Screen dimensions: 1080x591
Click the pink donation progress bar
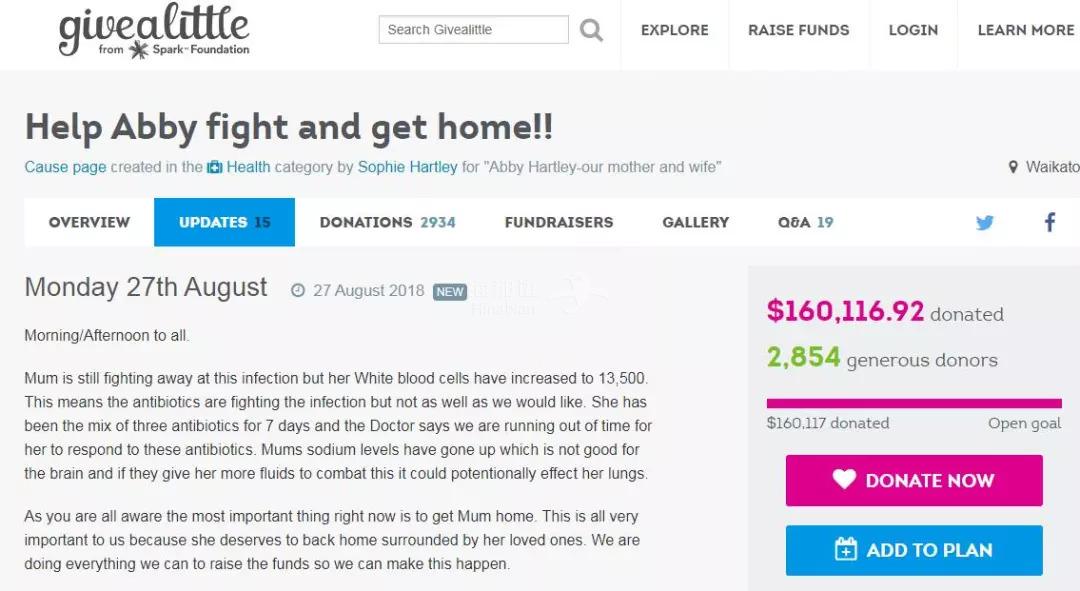[x=914, y=404]
